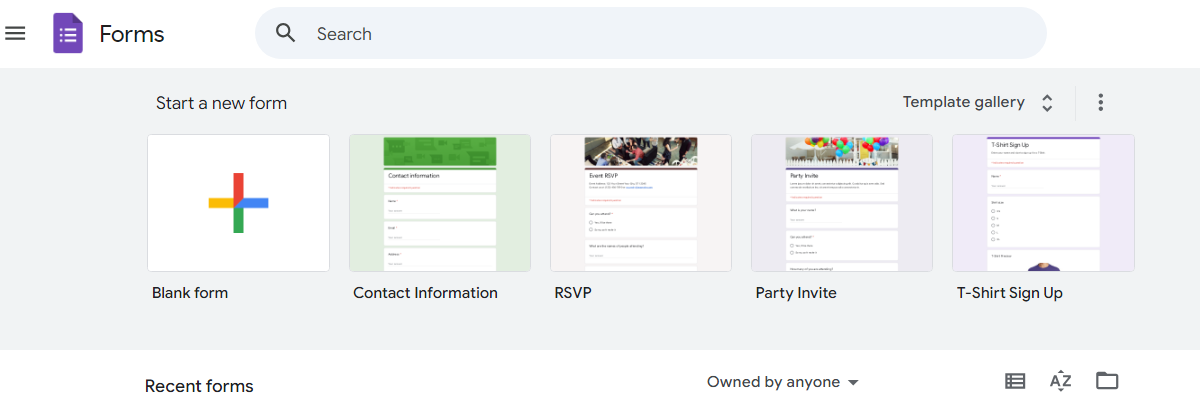
Task: Open the more options vertical dots
Action: tap(1100, 102)
